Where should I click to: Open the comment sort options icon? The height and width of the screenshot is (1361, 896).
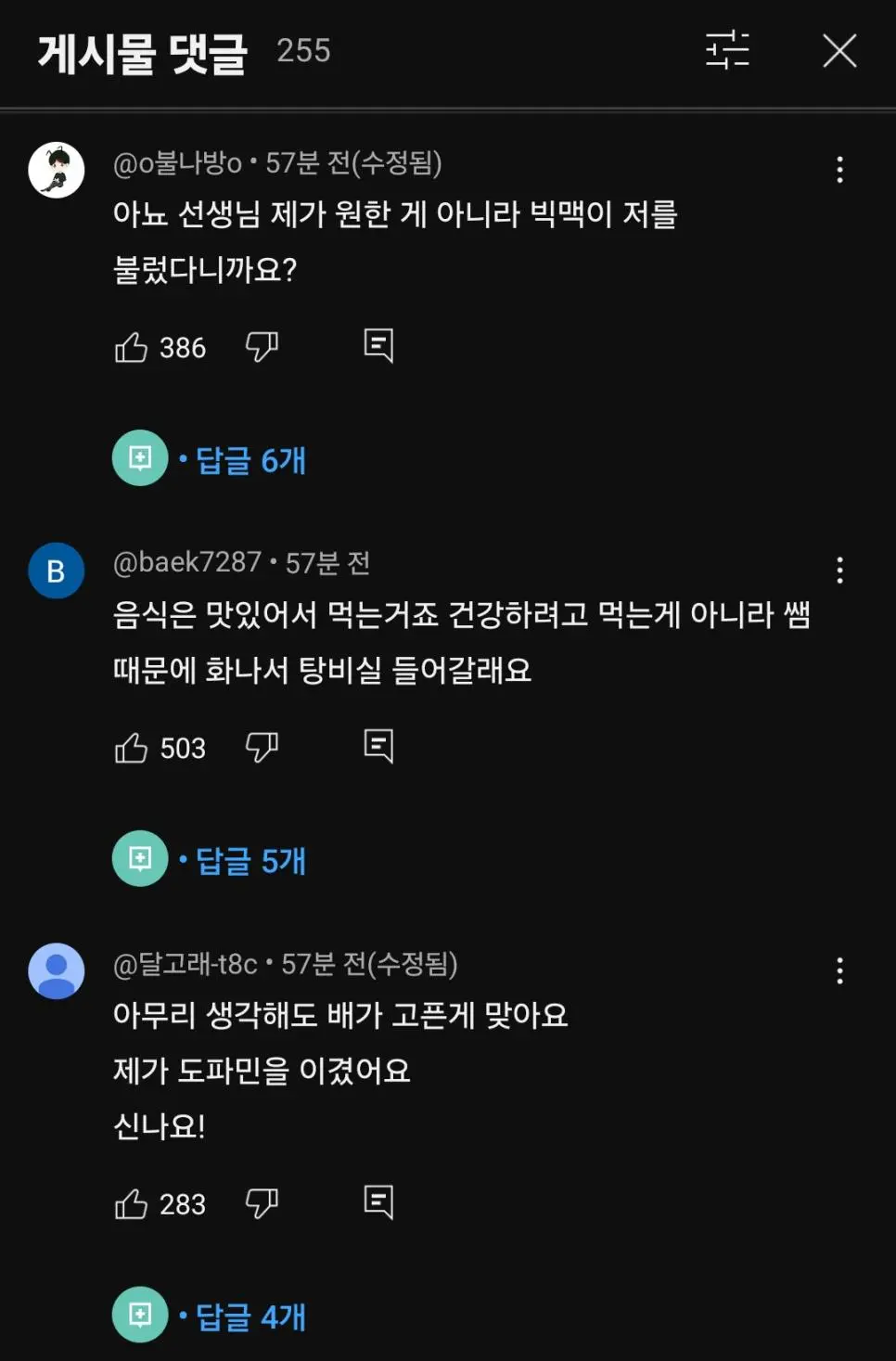pyautogui.click(x=727, y=50)
